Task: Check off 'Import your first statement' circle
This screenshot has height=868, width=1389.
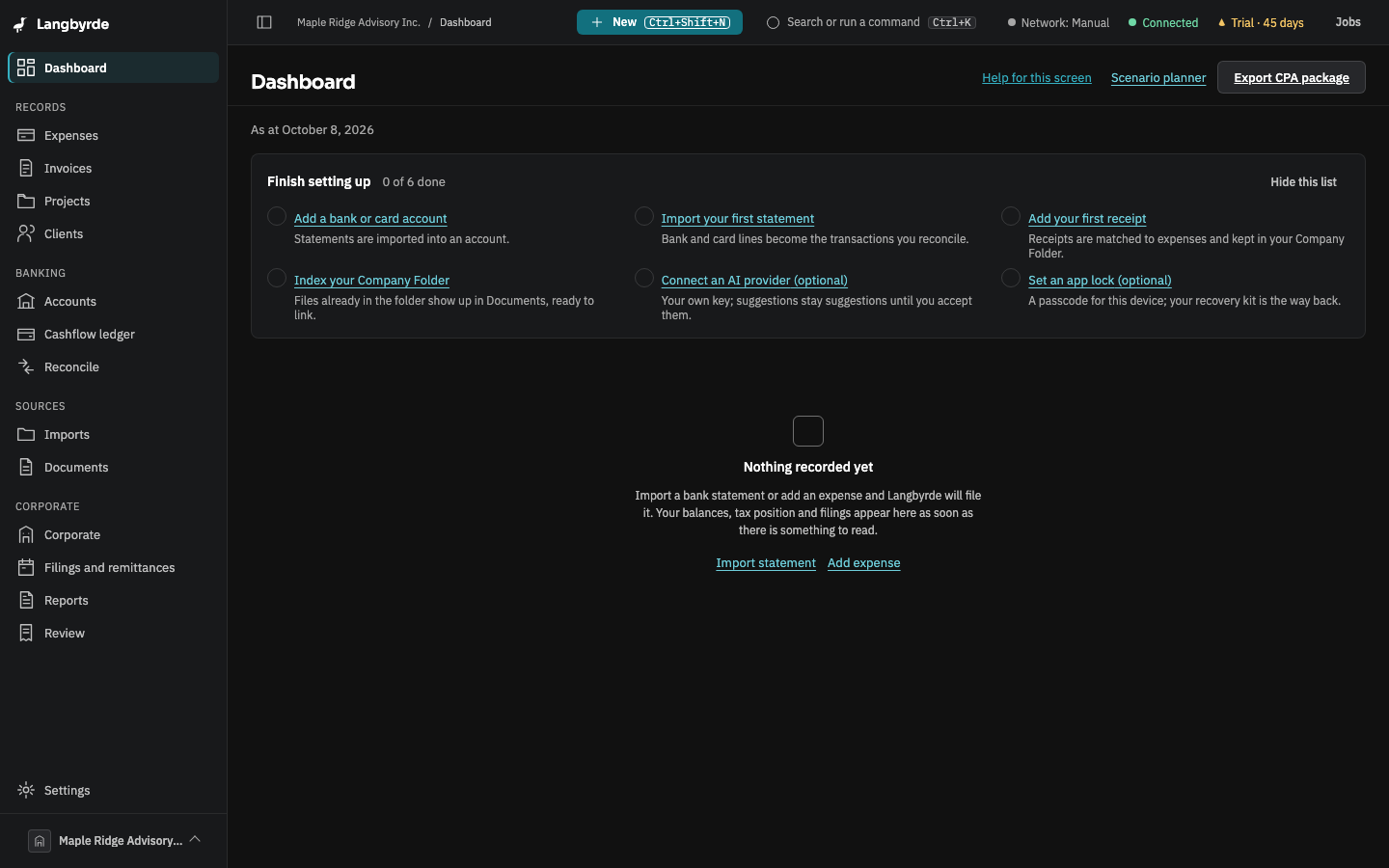Action: [644, 216]
